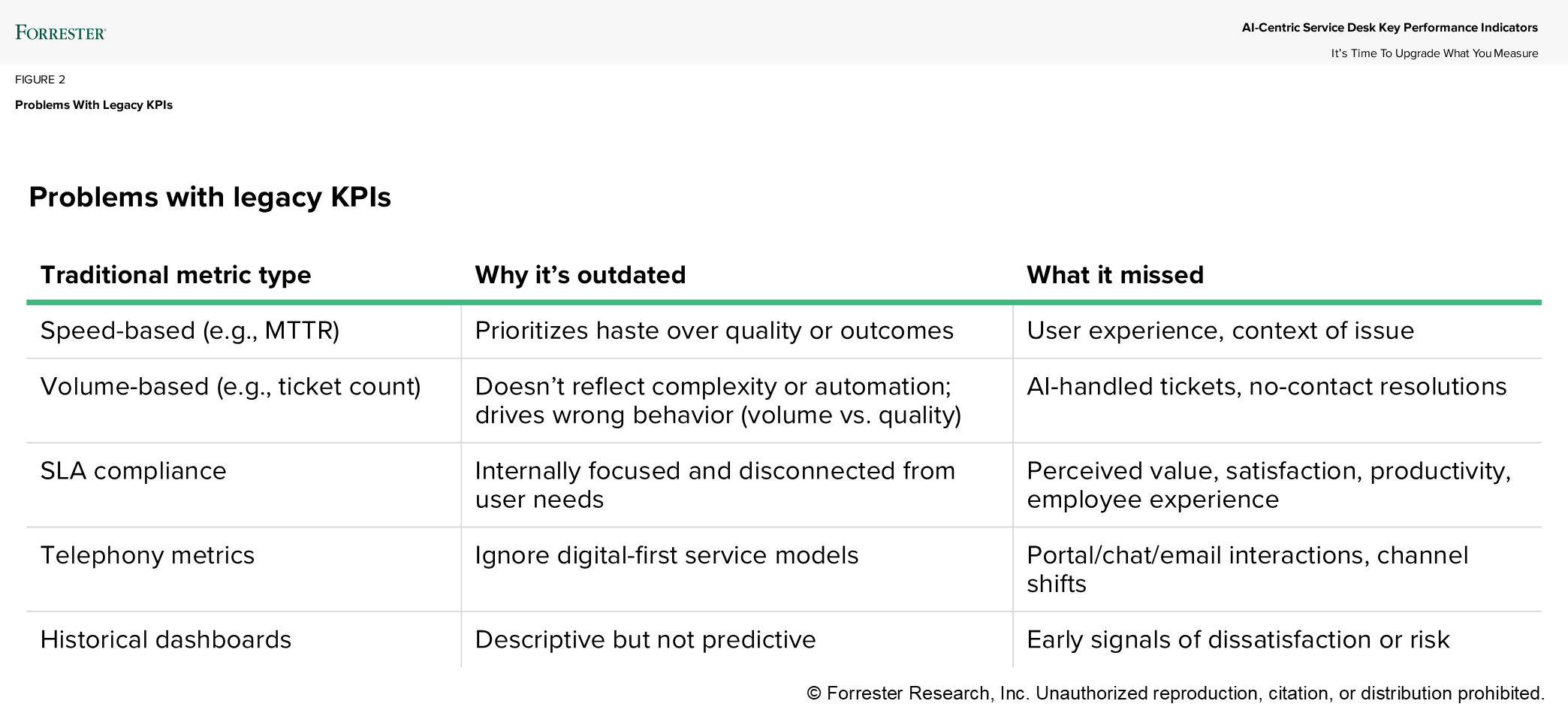This screenshot has width=1568, height=707.
Task: Click the "Historical dashboards" row label
Action: (166, 639)
